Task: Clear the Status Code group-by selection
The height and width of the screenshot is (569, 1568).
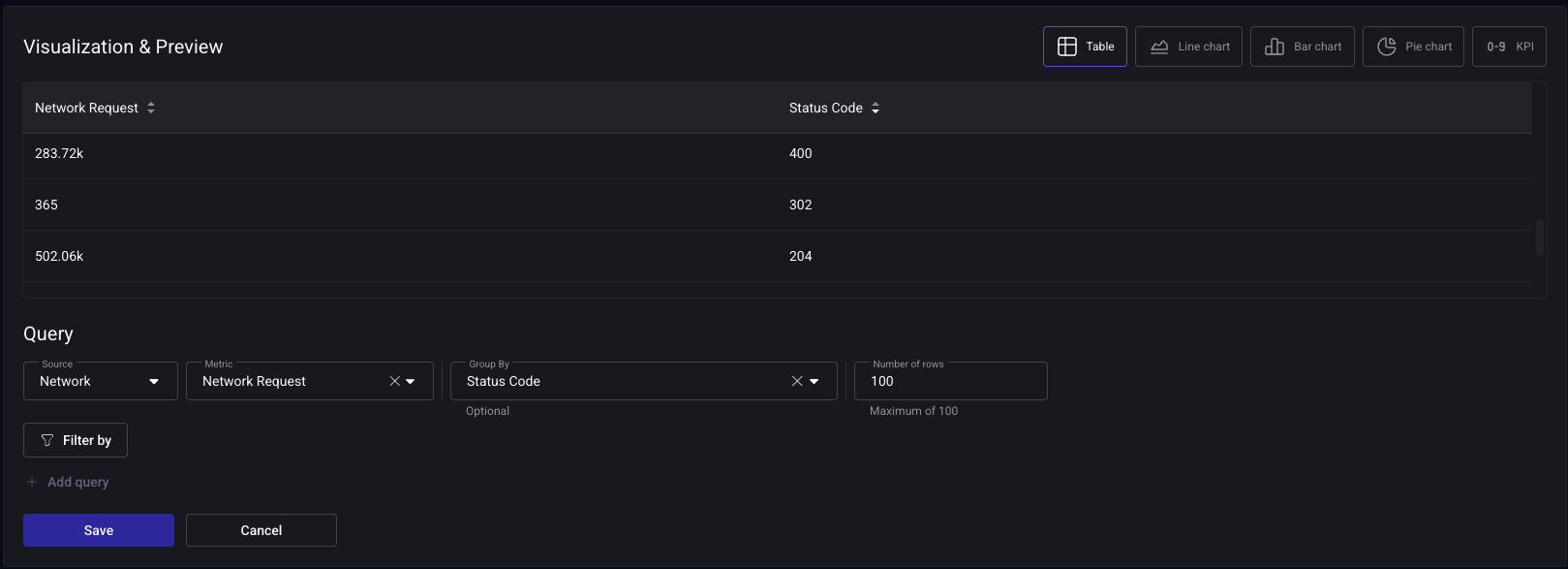Action: [797, 381]
